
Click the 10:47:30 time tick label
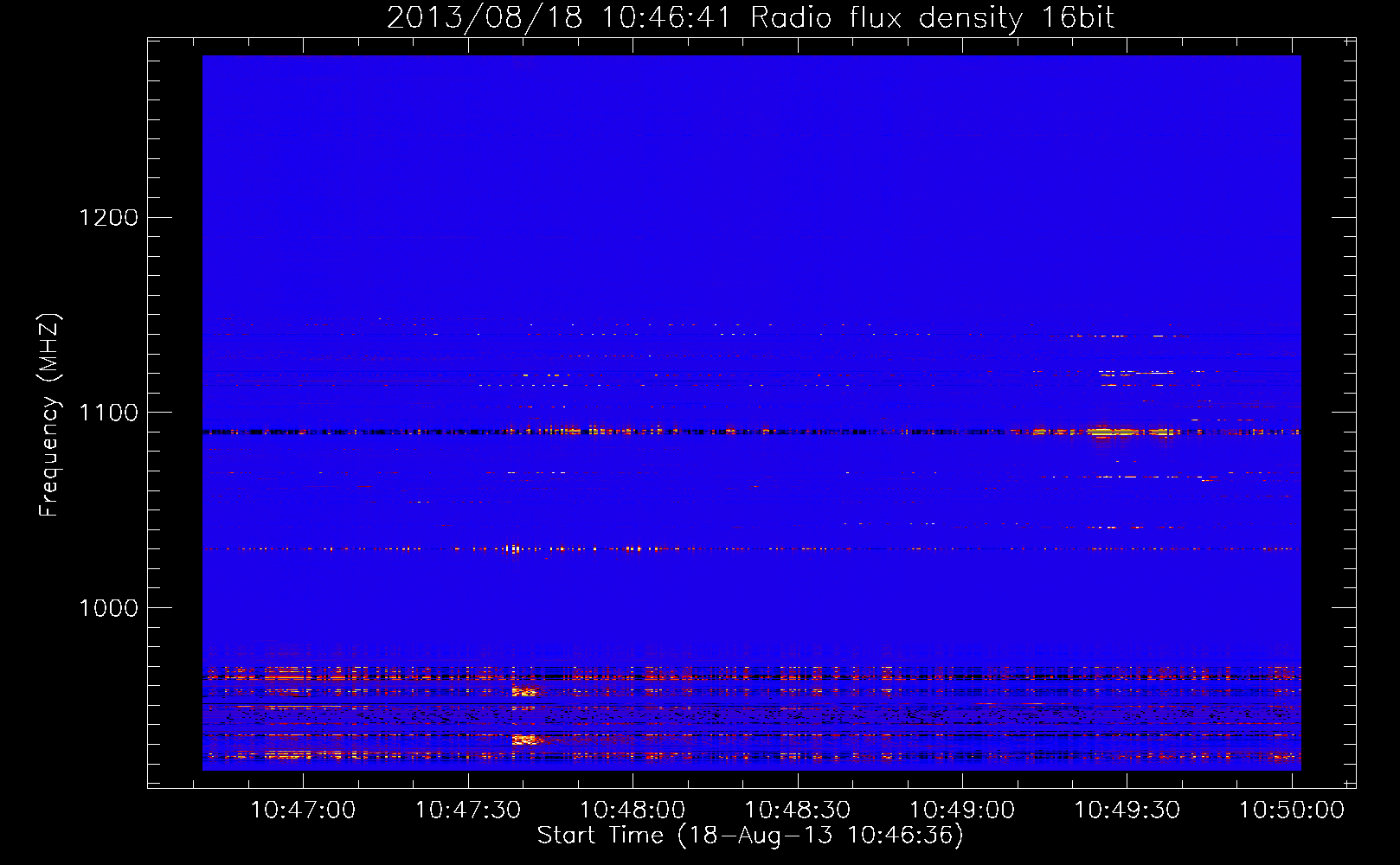pos(468,811)
